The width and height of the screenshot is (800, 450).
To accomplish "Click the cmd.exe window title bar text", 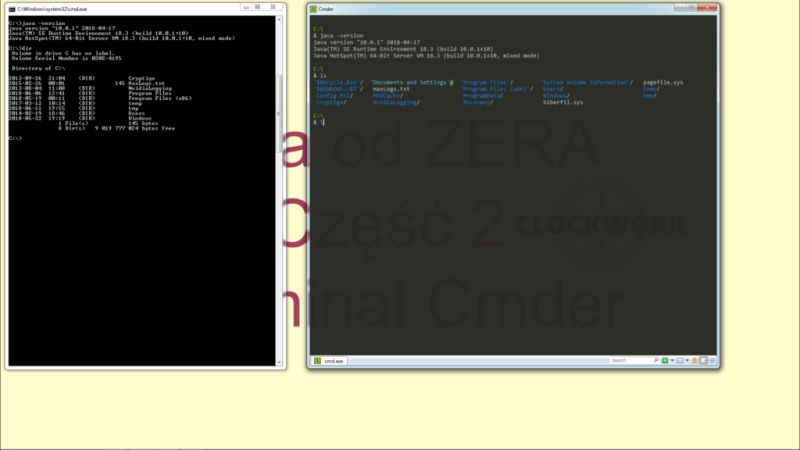I will (x=52, y=9).
